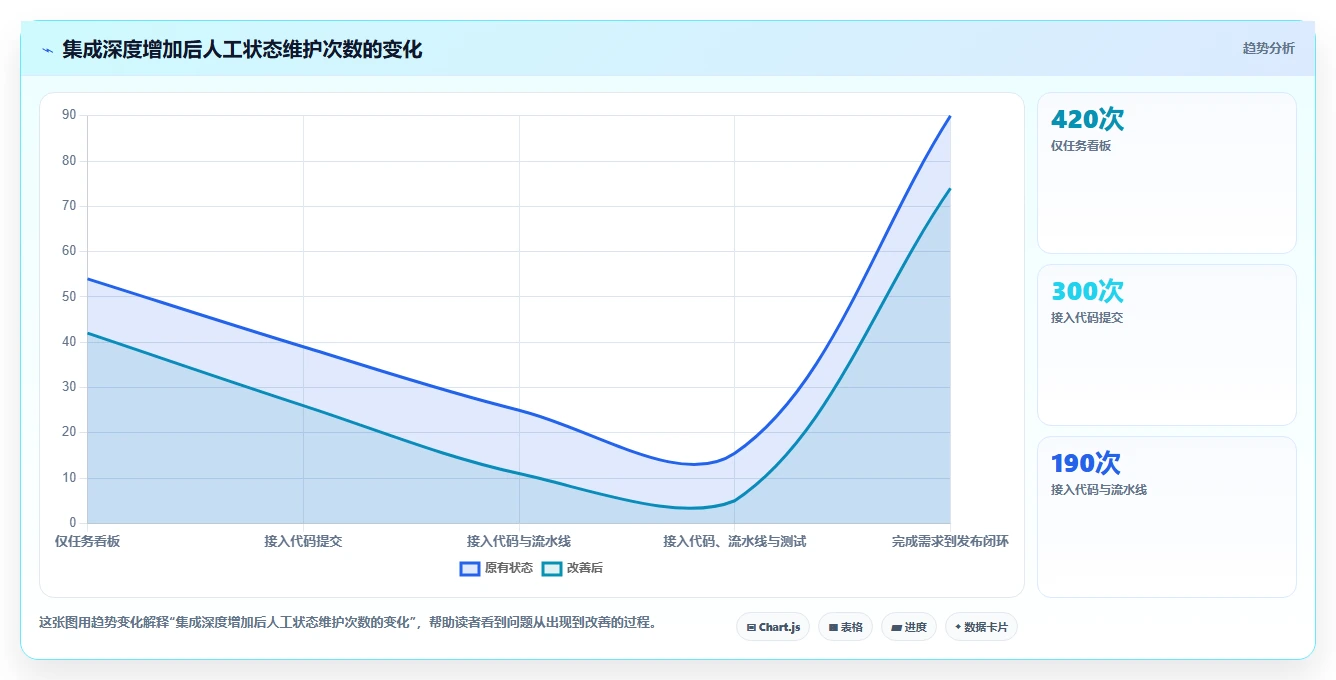This screenshot has width=1336, height=680.
Task: Open the 420次 仅任务看板 stat card
Action: (1167, 173)
